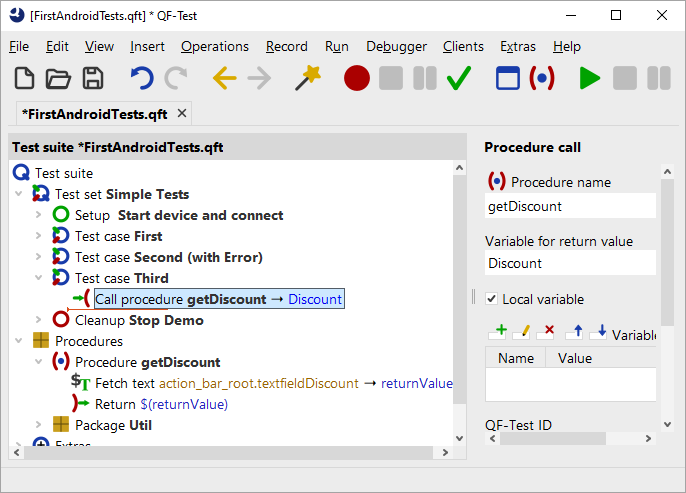Close the FirstAndroidTests.qft tab
Viewport: 686px width, 493px height.
(x=181, y=114)
